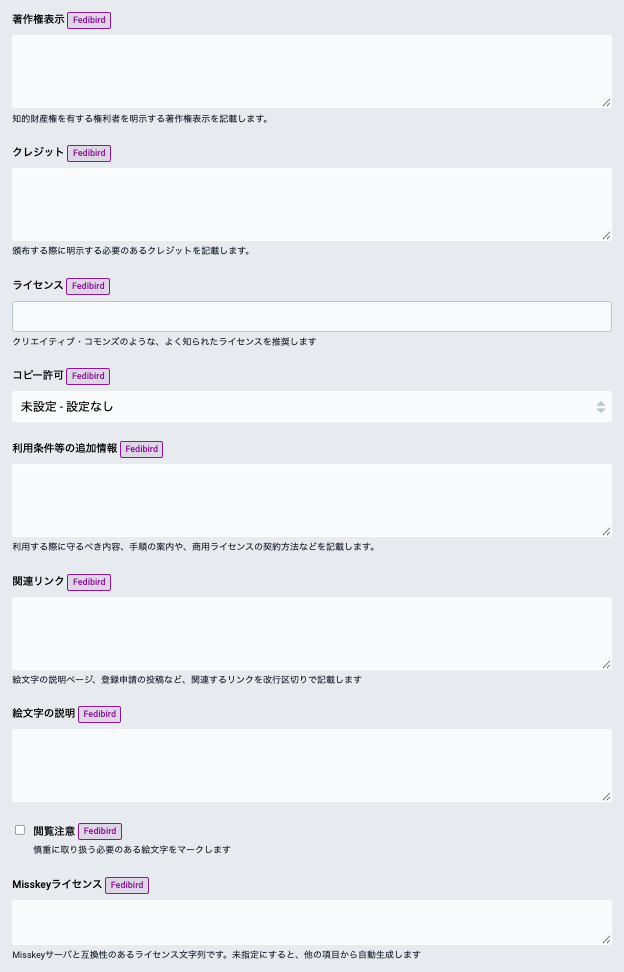Click the Misskeyライセンス text area
The image size is (624, 972).
[312, 922]
